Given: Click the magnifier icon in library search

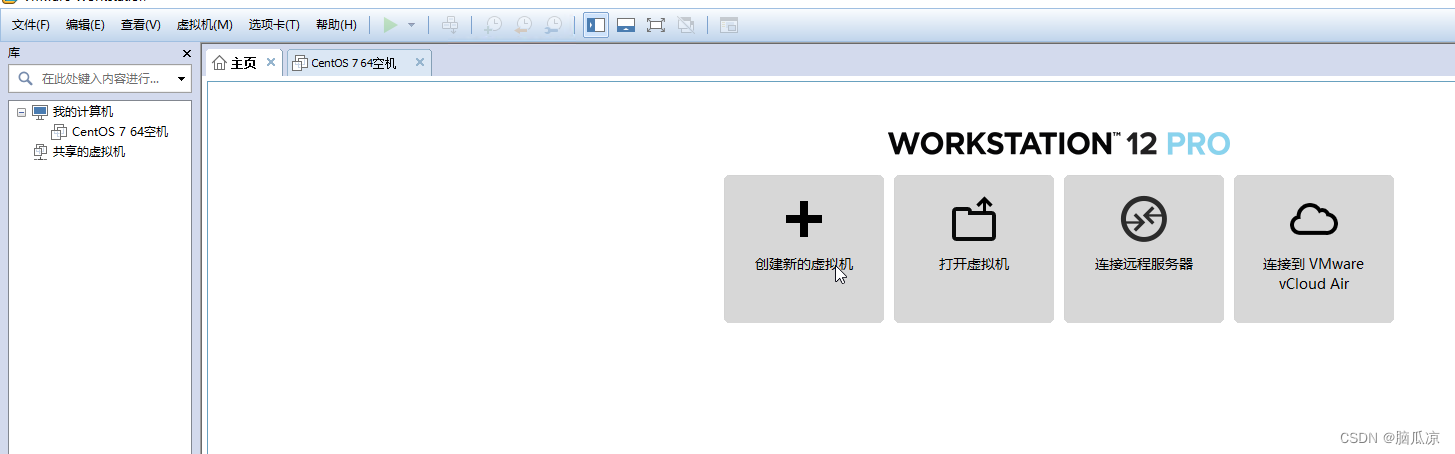Looking at the screenshot, I should 26,78.
